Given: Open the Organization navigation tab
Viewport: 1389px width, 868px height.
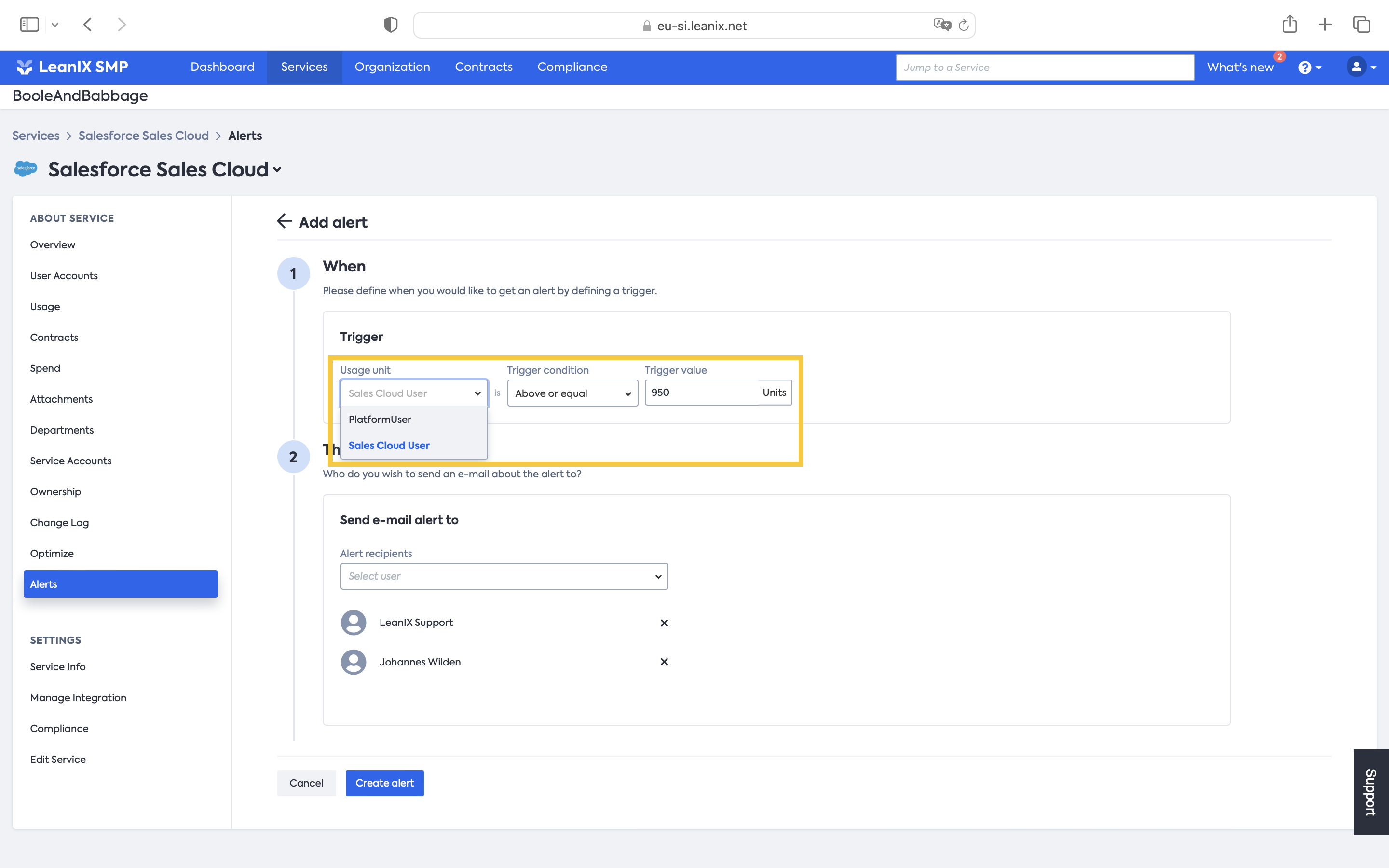Looking at the screenshot, I should coord(392,67).
